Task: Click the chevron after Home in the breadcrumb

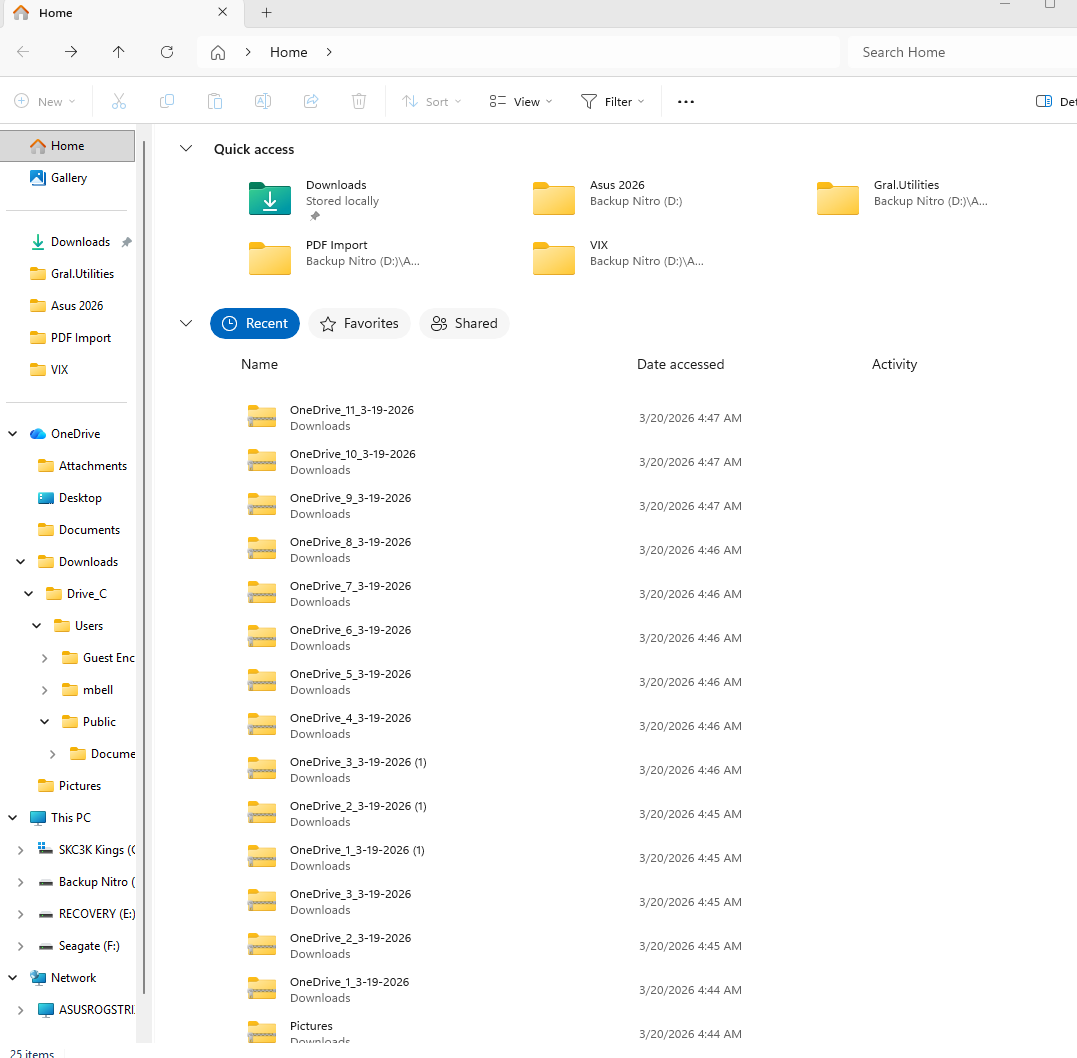Action: 329,52
